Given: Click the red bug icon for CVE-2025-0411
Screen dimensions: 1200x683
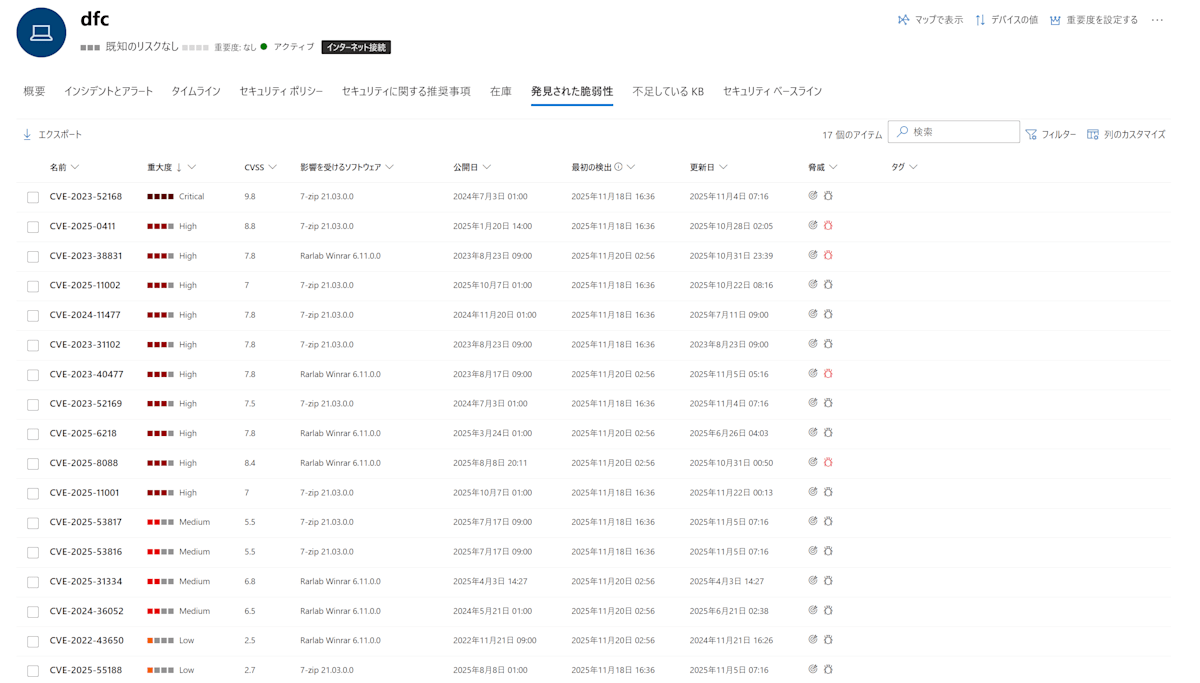Looking at the screenshot, I should 828,226.
